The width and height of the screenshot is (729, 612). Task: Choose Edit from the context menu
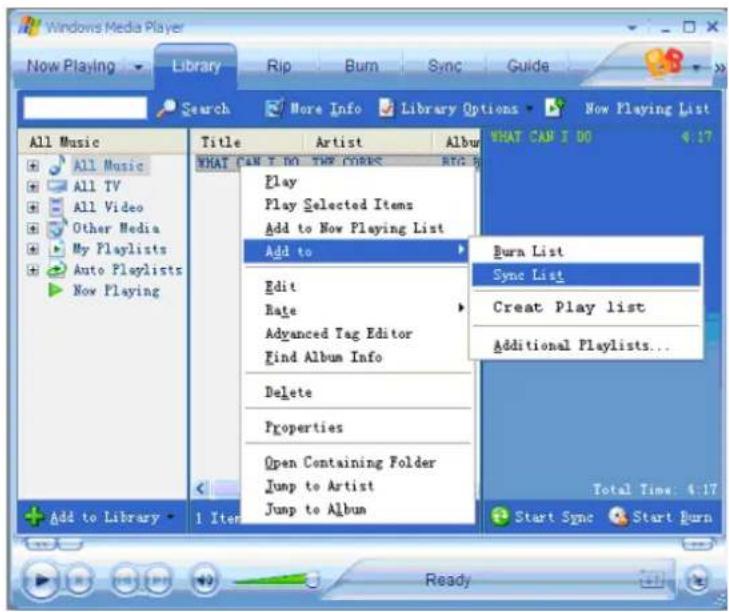coord(359,286)
